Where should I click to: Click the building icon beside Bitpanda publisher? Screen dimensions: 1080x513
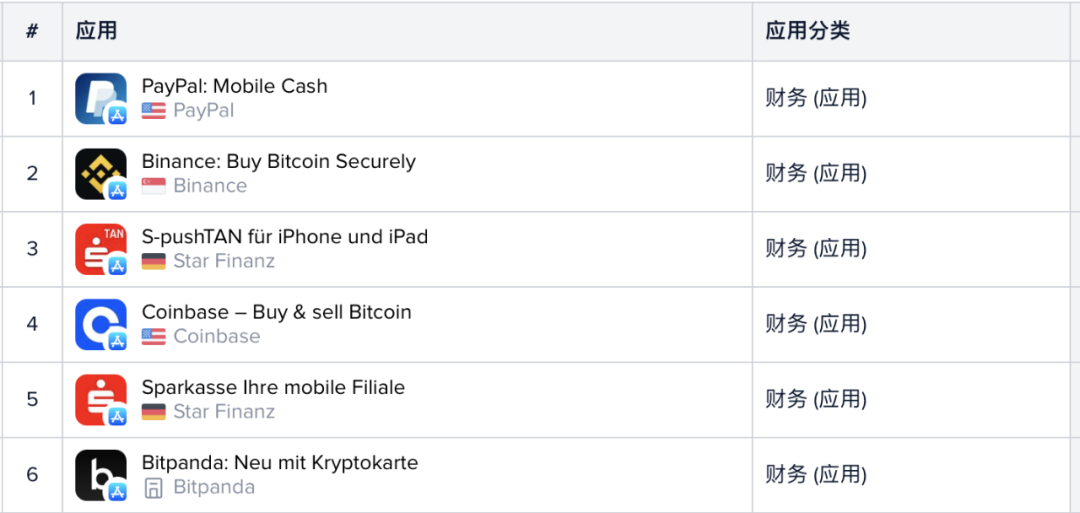tap(154, 488)
